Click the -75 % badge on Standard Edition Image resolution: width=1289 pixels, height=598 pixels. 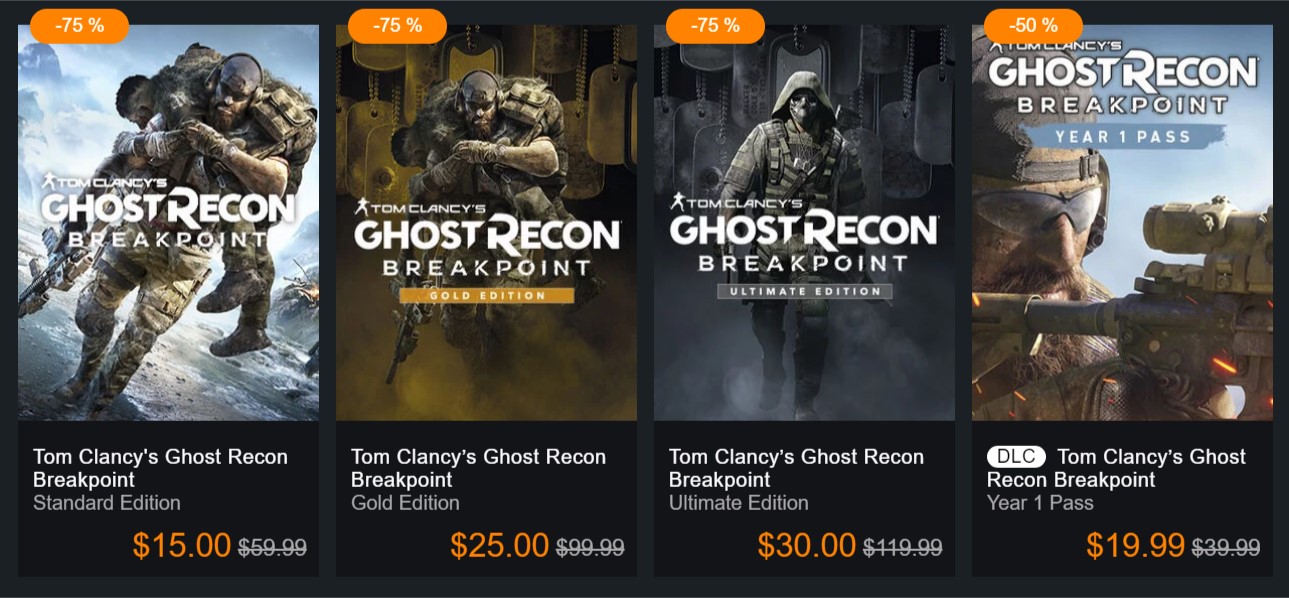pos(80,26)
